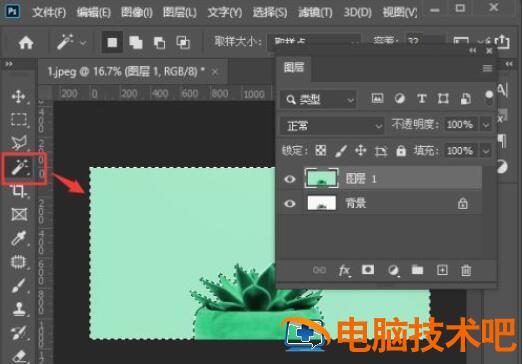Screen dimensions: 523x364
Task: Click the share icon in options bar
Action: point(502,42)
